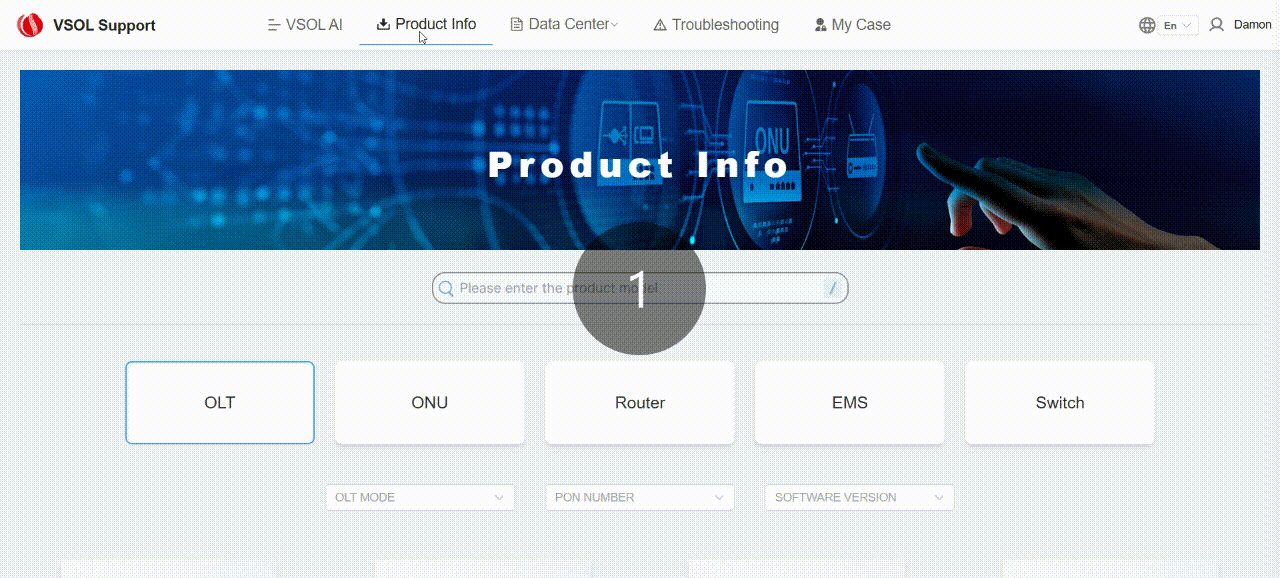1280x578 pixels.
Task: Click the magnifier icon in search bar
Action: [447, 288]
